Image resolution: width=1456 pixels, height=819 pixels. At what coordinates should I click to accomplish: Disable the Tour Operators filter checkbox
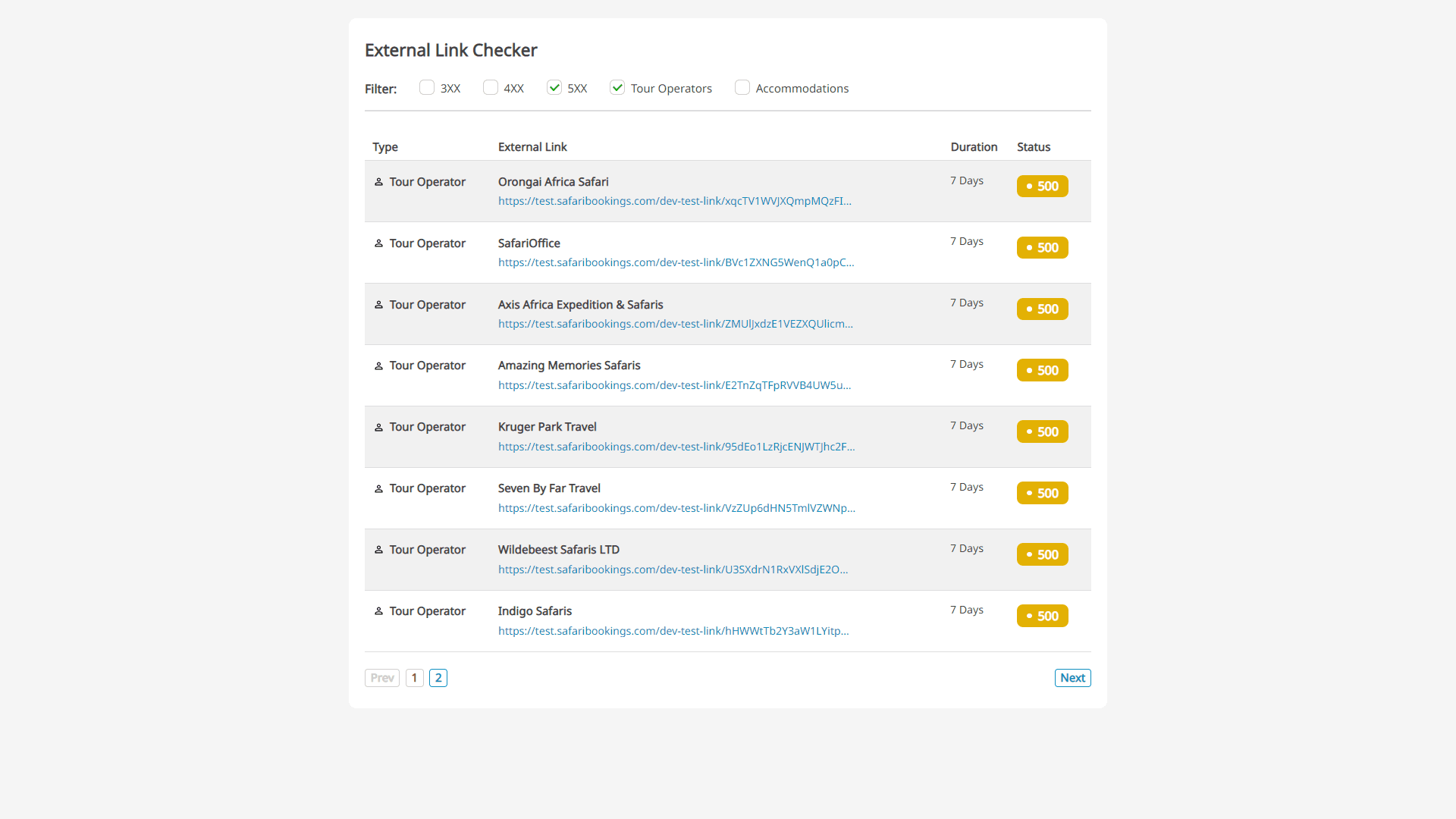point(618,88)
